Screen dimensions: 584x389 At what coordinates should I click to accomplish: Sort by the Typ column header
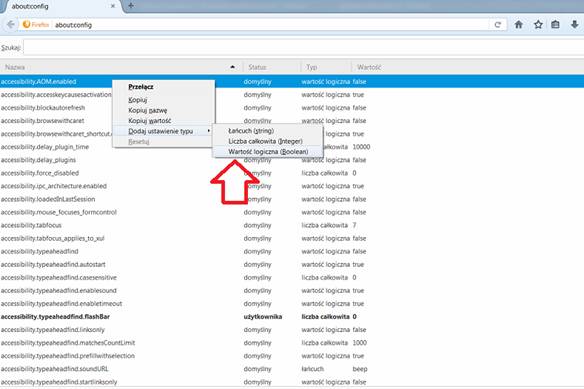[x=326, y=67]
